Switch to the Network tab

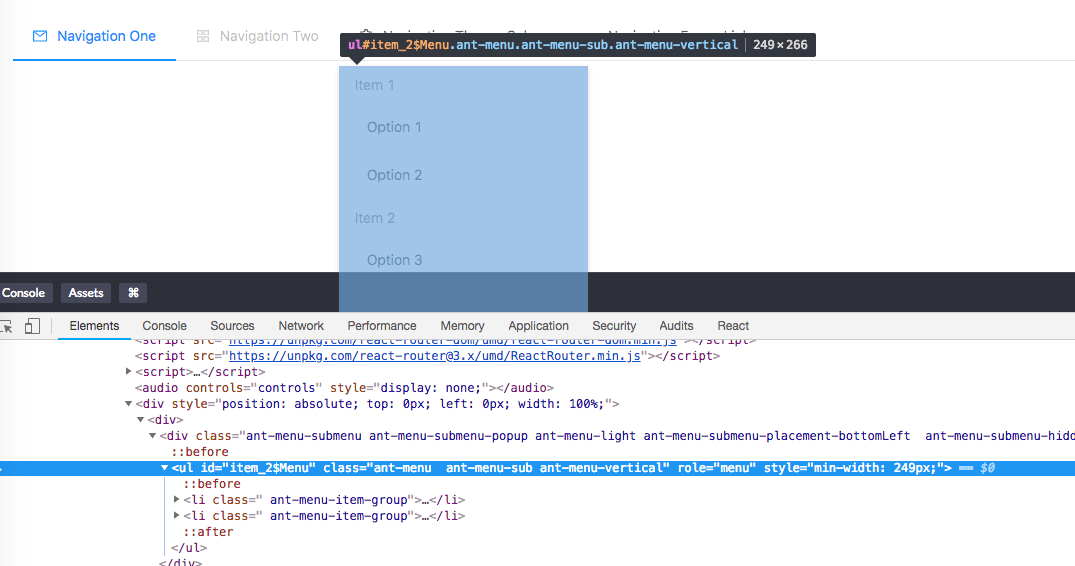point(301,326)
